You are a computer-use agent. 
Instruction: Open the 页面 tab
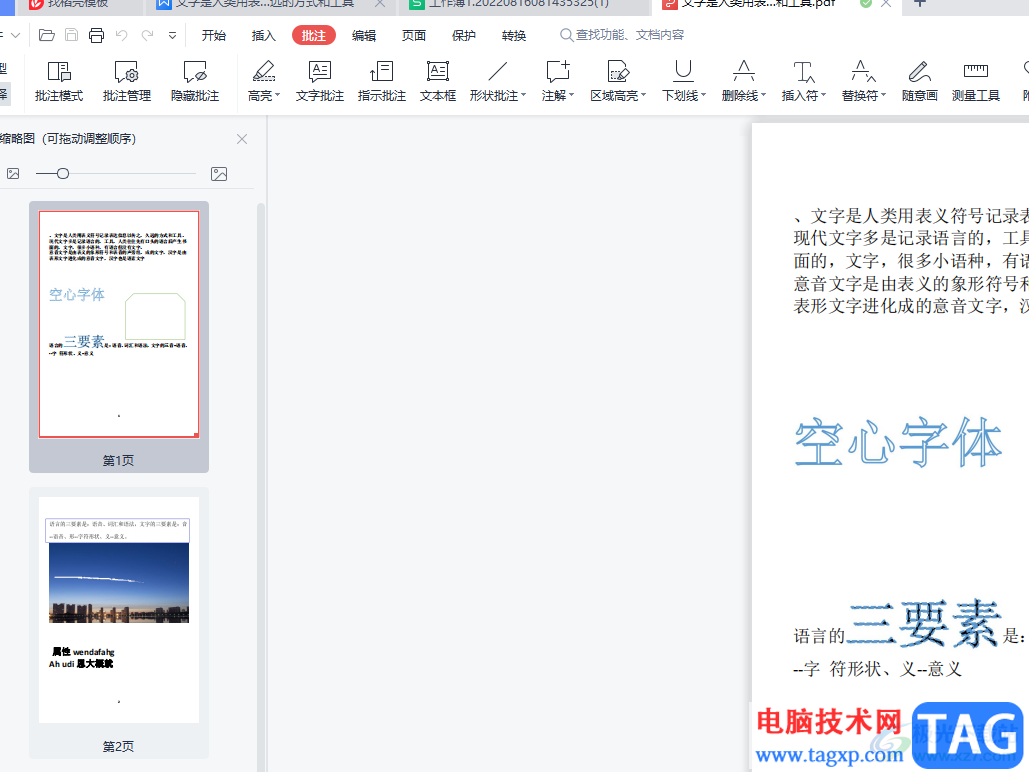pos(413,35)
